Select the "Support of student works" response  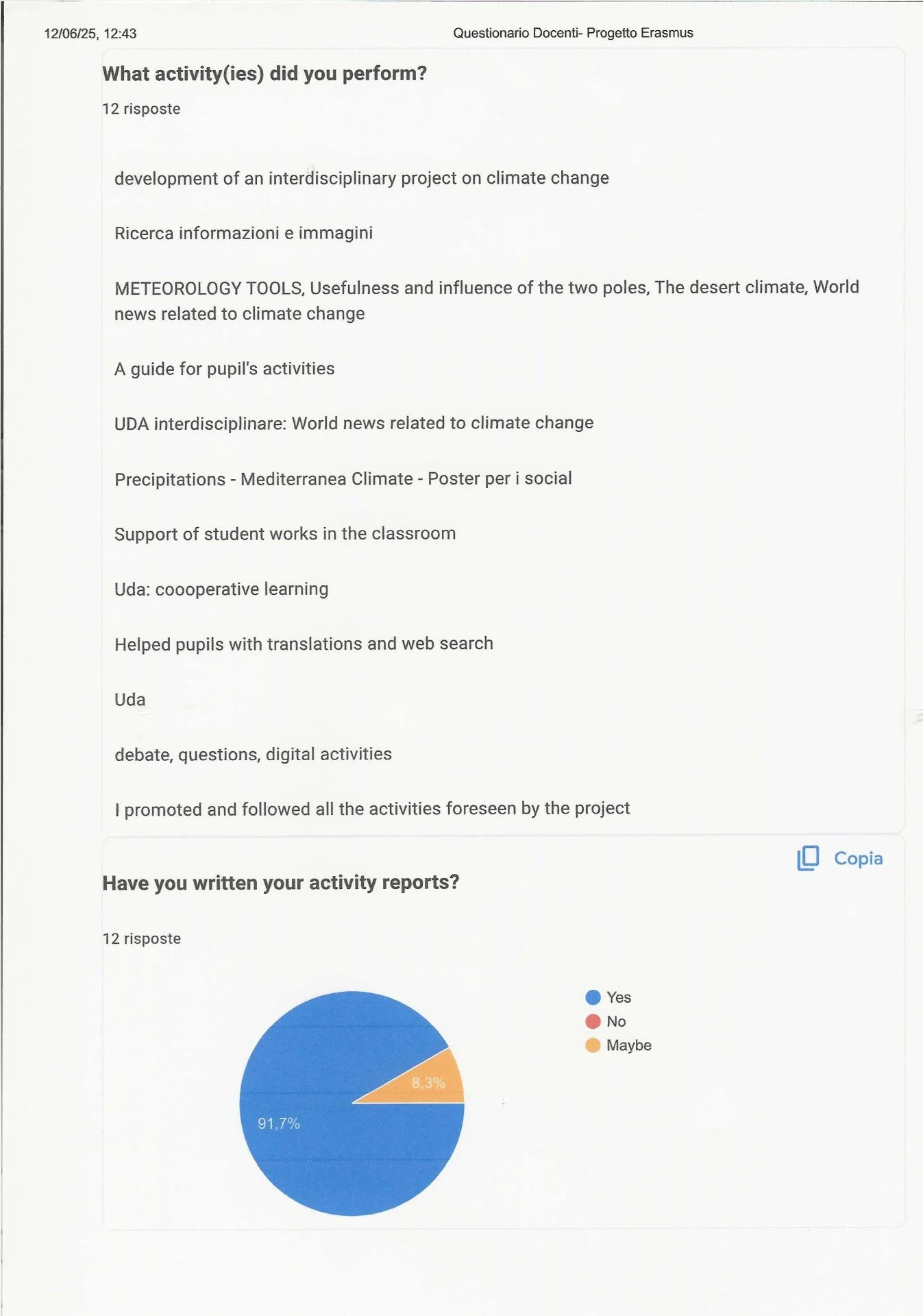tap(284, 533)
